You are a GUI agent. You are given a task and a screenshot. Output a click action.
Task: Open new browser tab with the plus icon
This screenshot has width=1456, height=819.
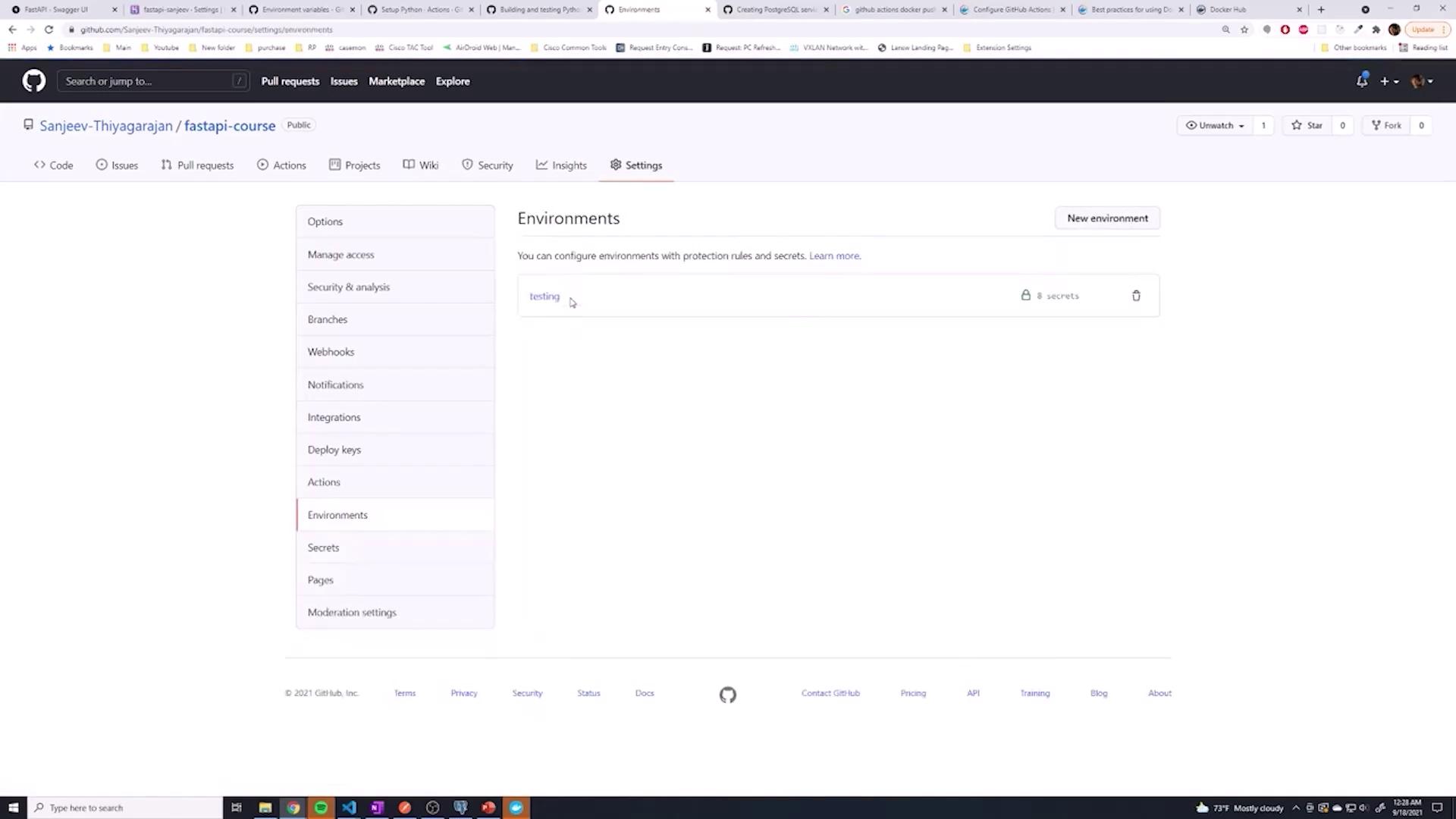[1321, 10]
